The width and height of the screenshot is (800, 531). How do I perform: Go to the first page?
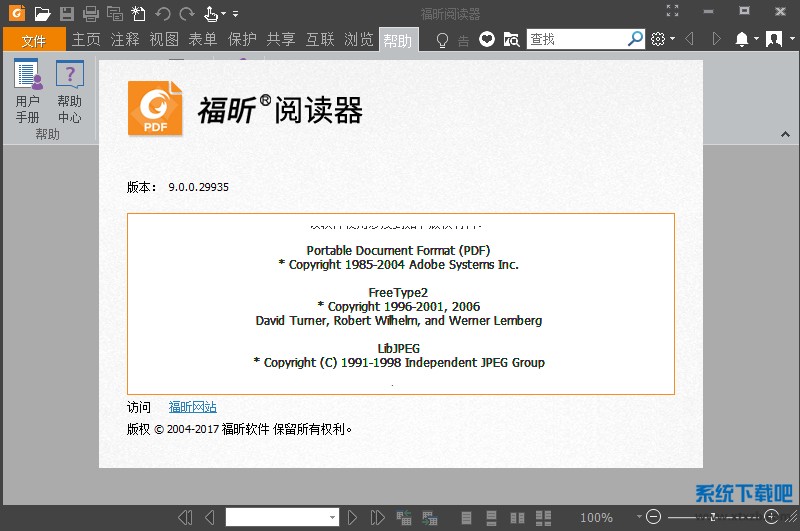tap(185, 518)
